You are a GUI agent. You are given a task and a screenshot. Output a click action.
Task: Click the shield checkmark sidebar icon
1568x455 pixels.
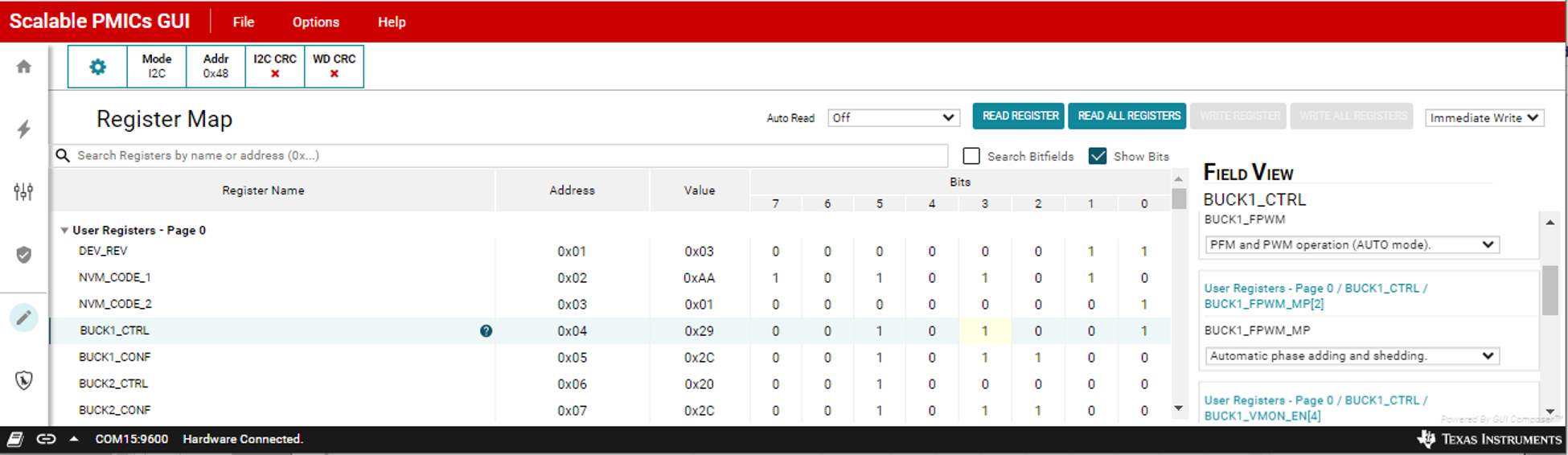(24, 255)
